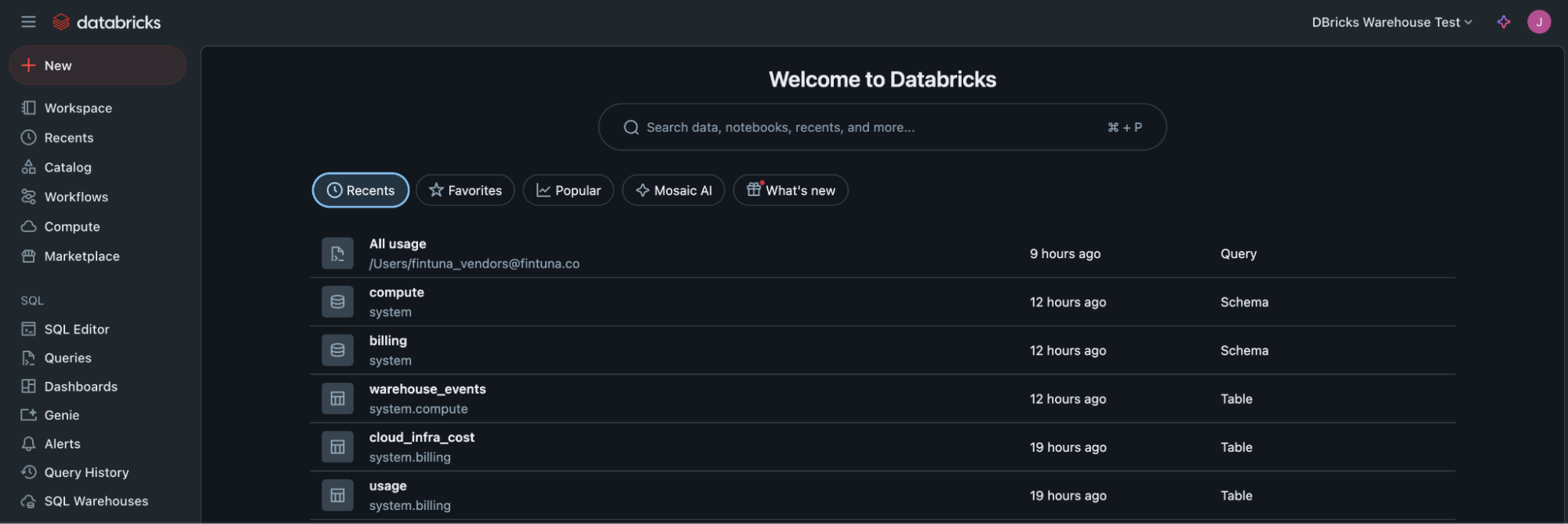
Task: Open Catalog in the sidebar
Action: (x=68, y=167)
